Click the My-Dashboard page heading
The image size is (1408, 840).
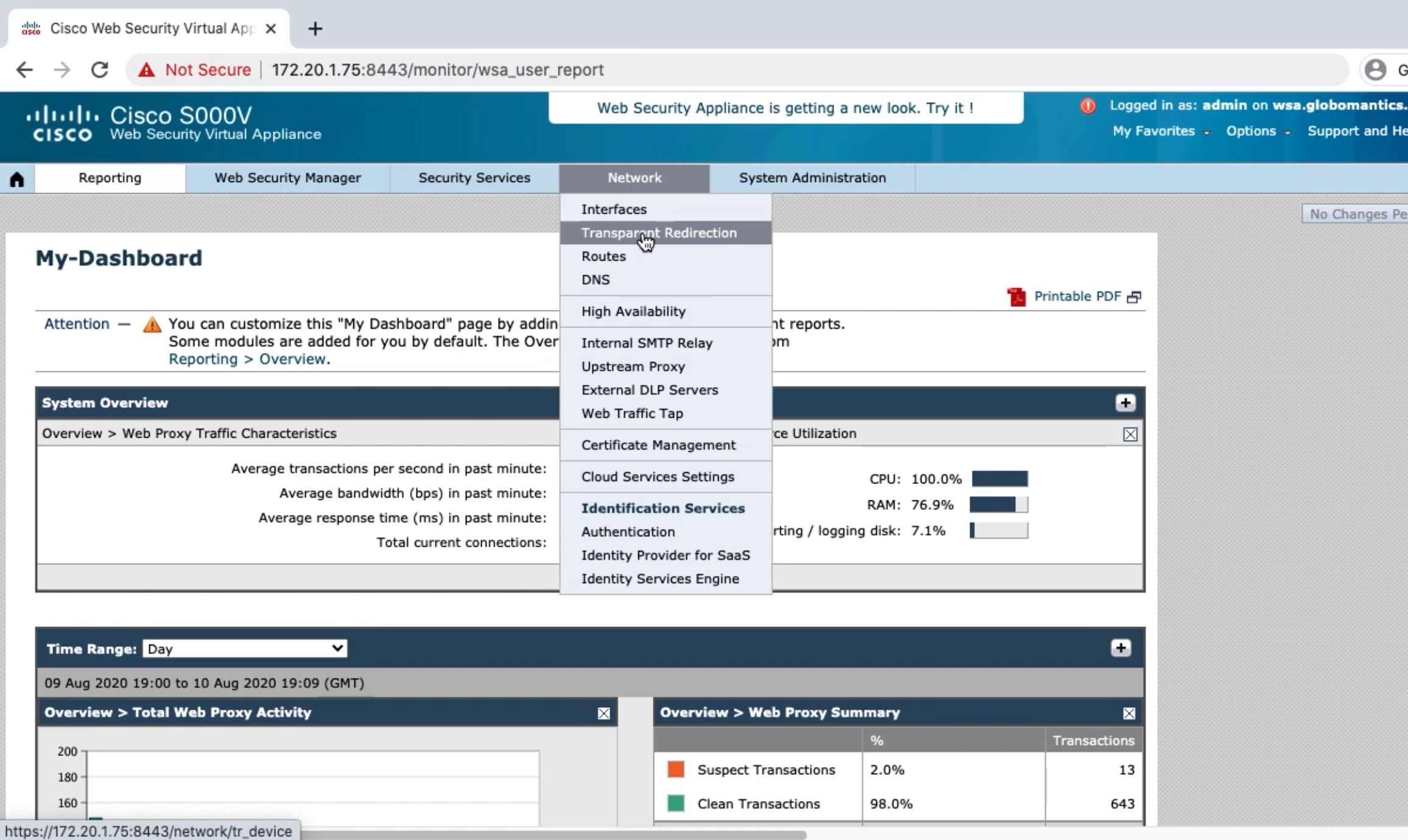[x=119, y=258]
